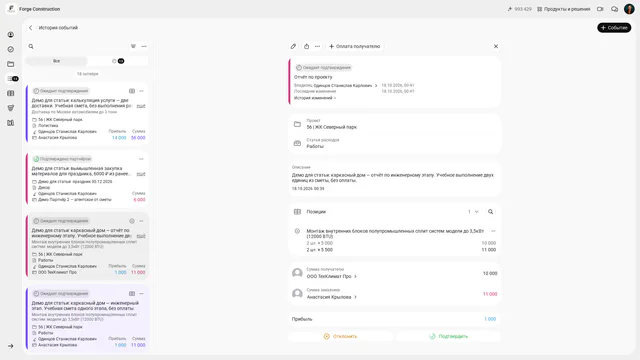
Task: Click the estimate icon on калькуляция услуги card
Action: [132, 91]
